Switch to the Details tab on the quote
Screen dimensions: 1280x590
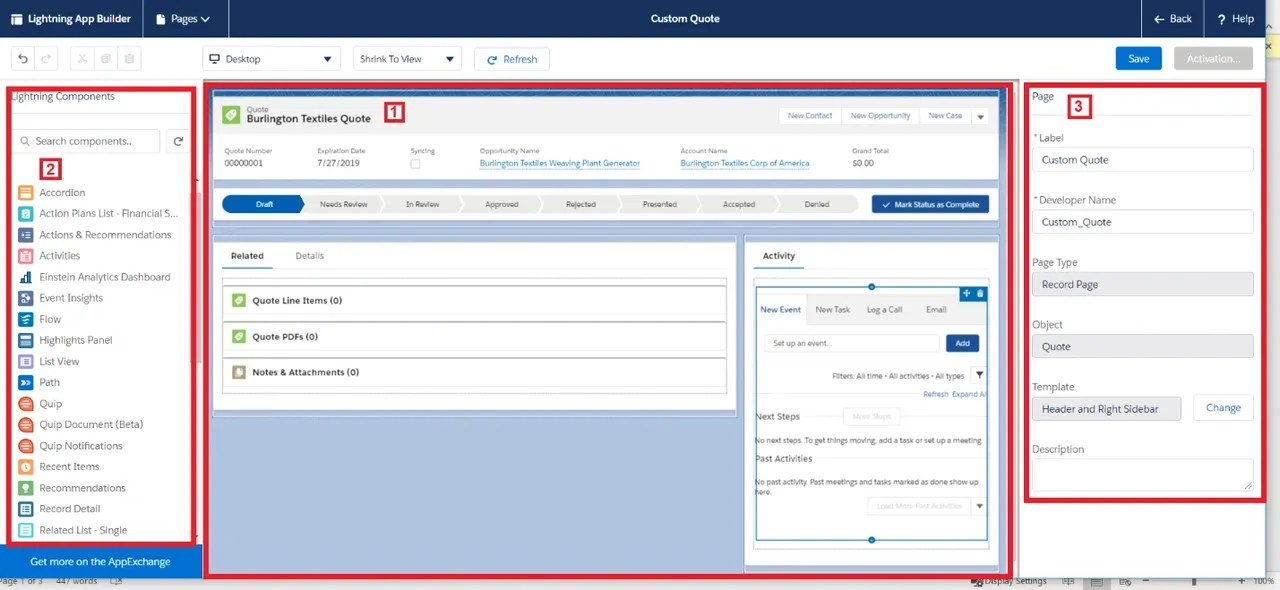tap(309, 255)
